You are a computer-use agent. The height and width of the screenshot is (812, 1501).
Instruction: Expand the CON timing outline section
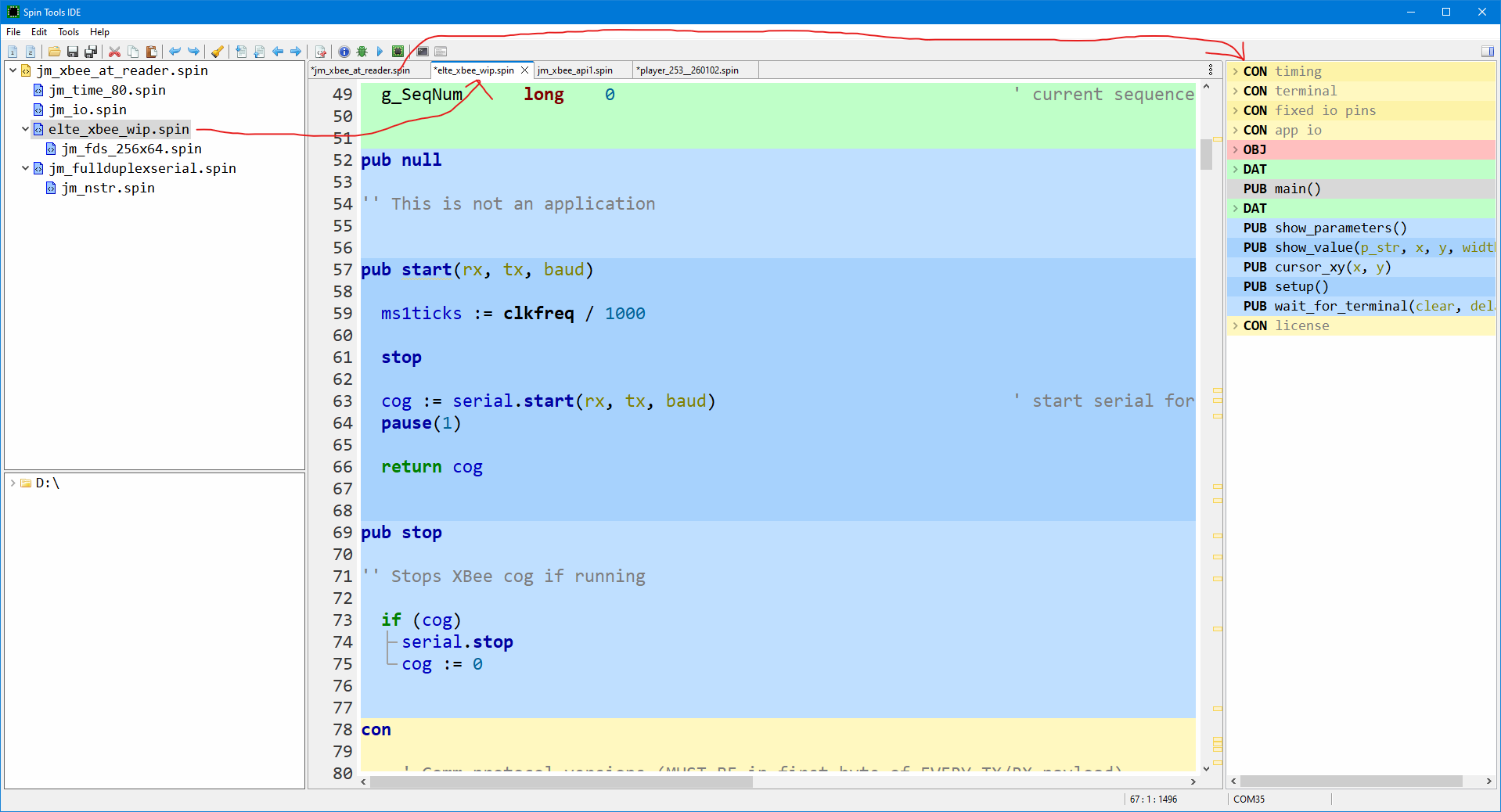[x=1236, y=71]
